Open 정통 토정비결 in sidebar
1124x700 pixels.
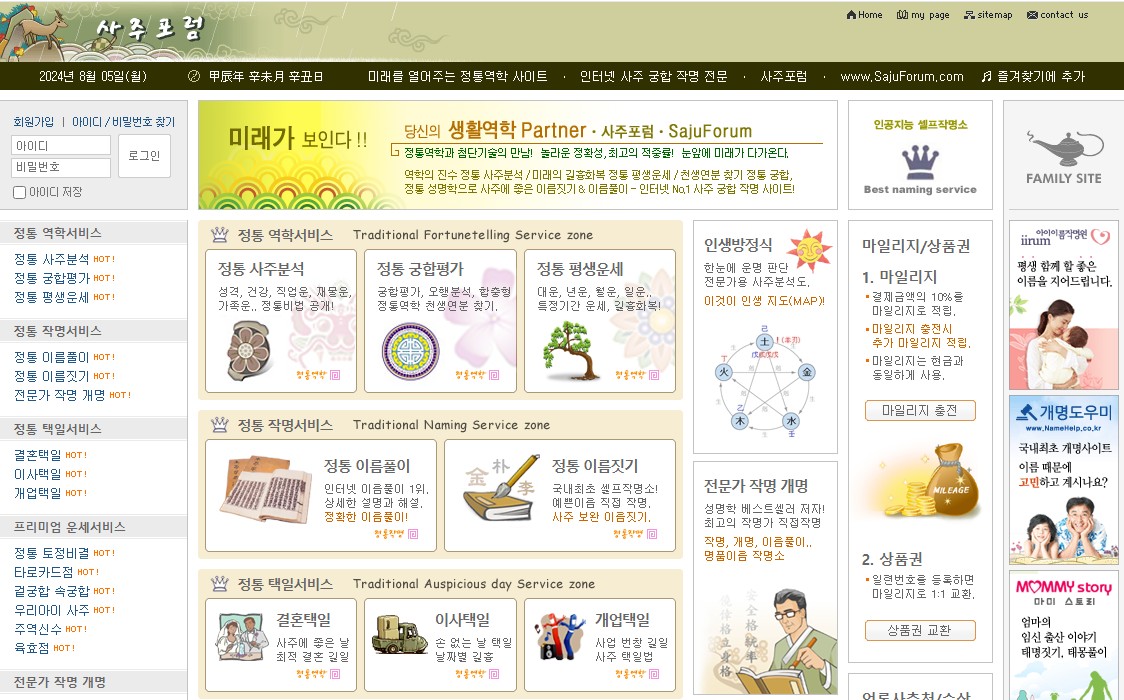[52, 553]
